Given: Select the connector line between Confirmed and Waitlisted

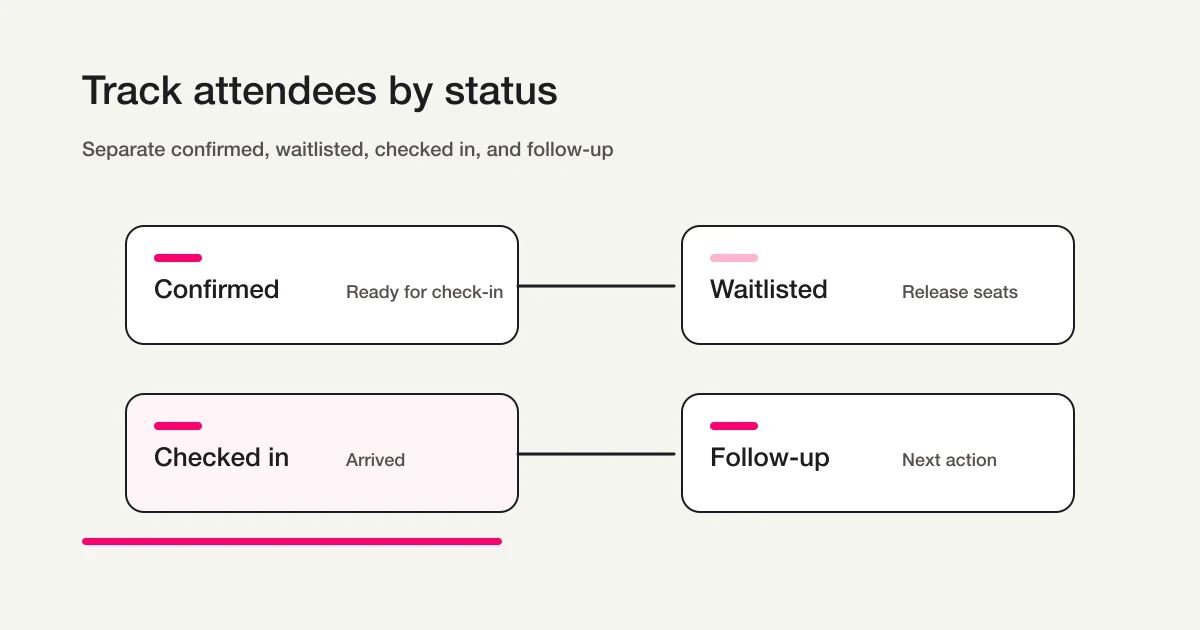Looking at the screenshot, I should point(597,286).
